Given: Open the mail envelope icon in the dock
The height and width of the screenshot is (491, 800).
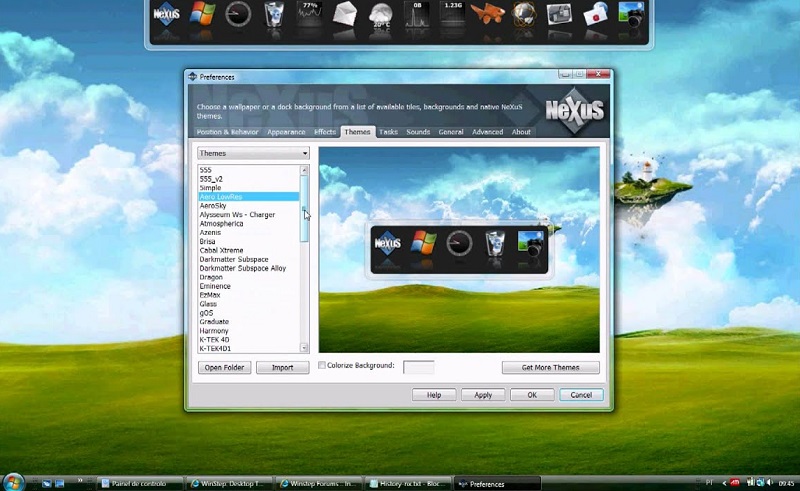Looking at the screenshot, I should pyautogui.click(x=345, y=14).
